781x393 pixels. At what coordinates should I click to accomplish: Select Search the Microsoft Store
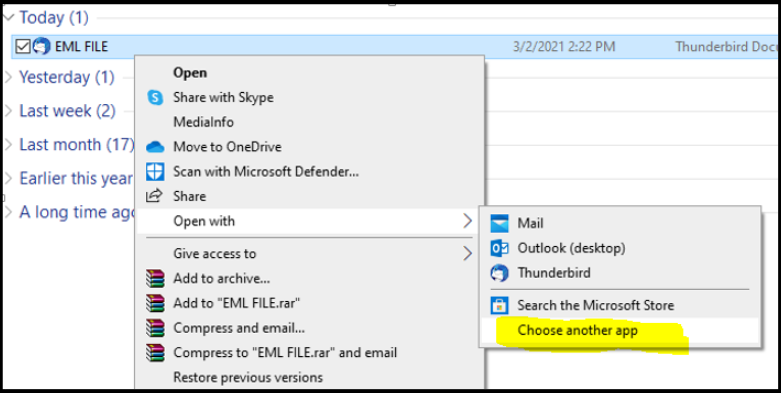596,305
